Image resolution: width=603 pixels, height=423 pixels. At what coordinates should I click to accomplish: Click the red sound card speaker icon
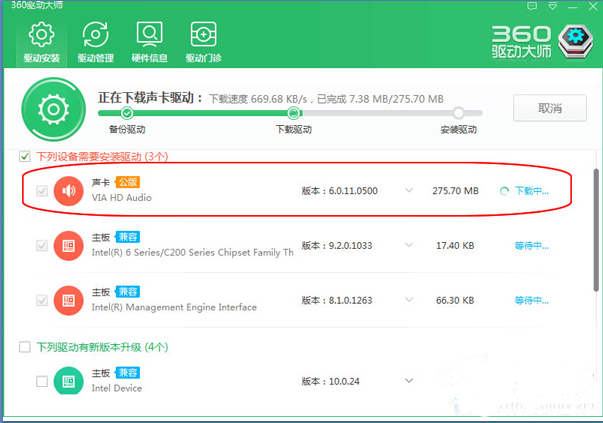[68, 190]
